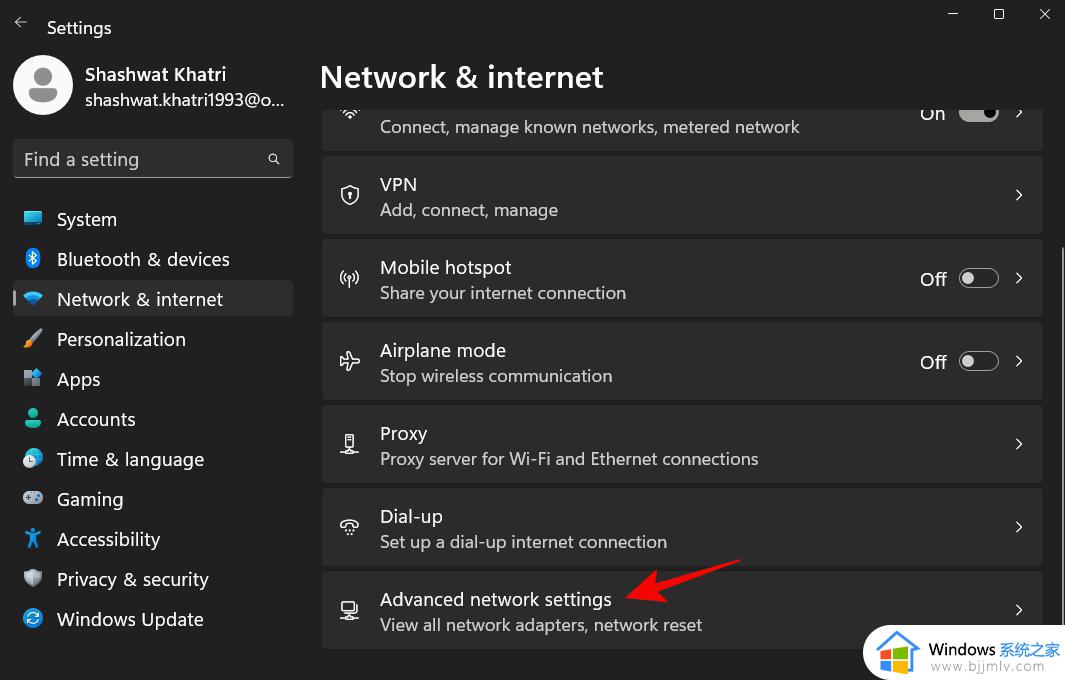Click the Airplane mode plane icon
Viewport: 1065px width, 680px height.
[x=349, y=361]
